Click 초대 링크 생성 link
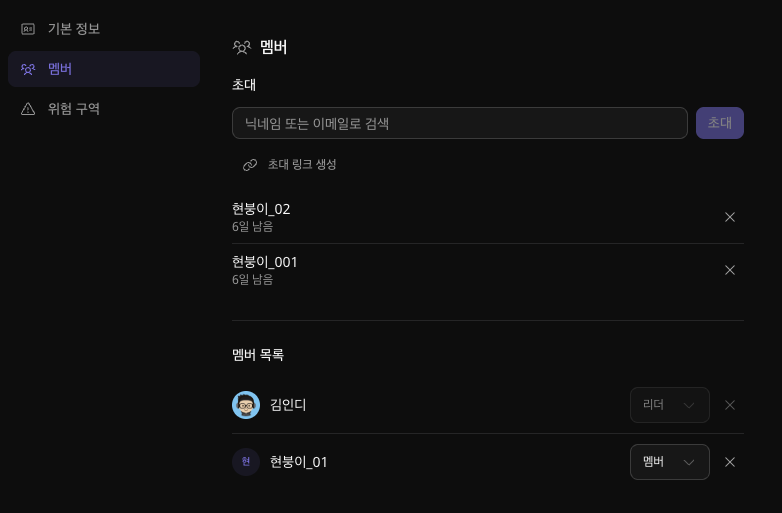This screenshot has height=513, width=782. pos(302,164)
